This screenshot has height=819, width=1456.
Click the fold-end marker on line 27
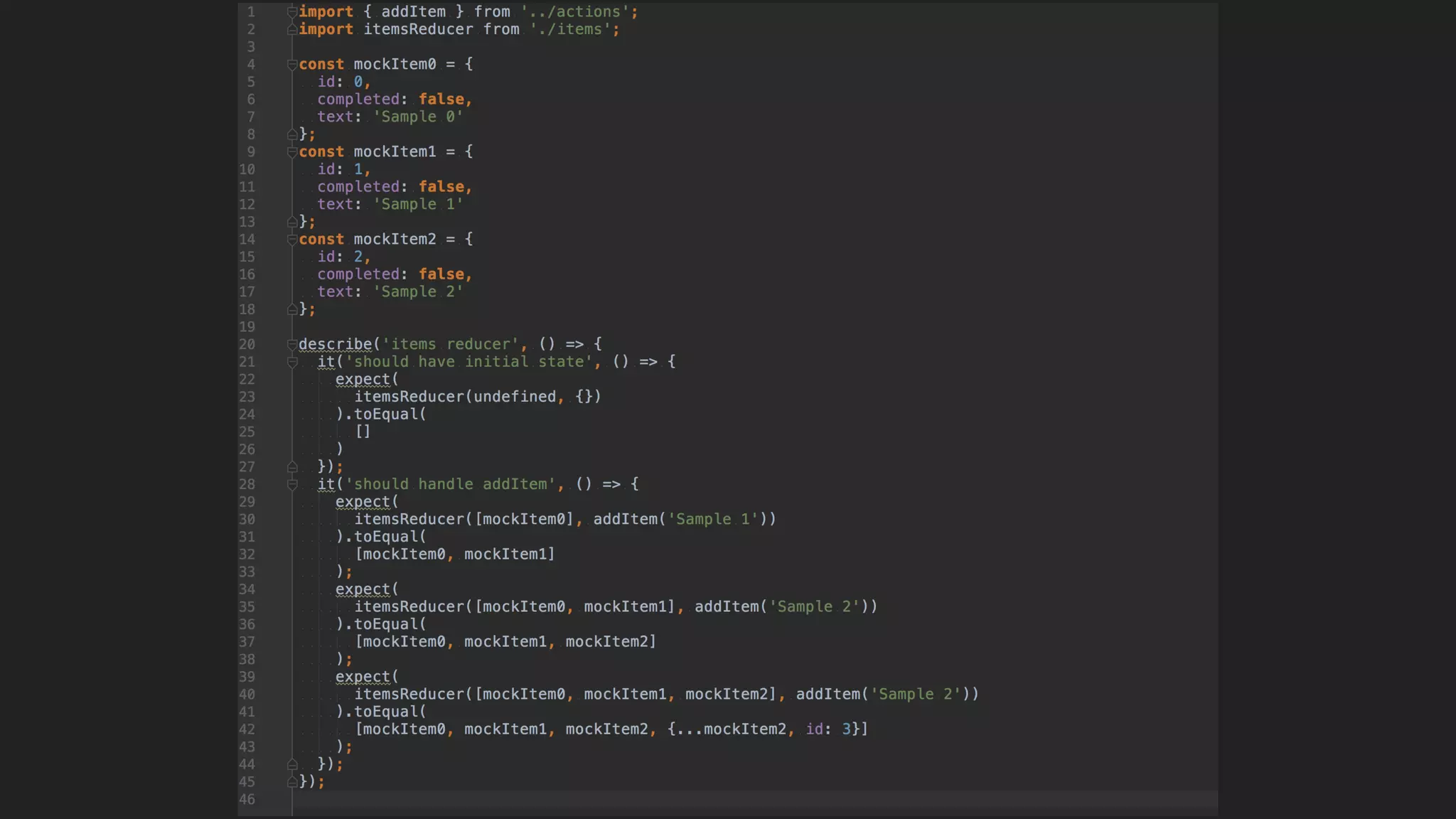point(292,467)
